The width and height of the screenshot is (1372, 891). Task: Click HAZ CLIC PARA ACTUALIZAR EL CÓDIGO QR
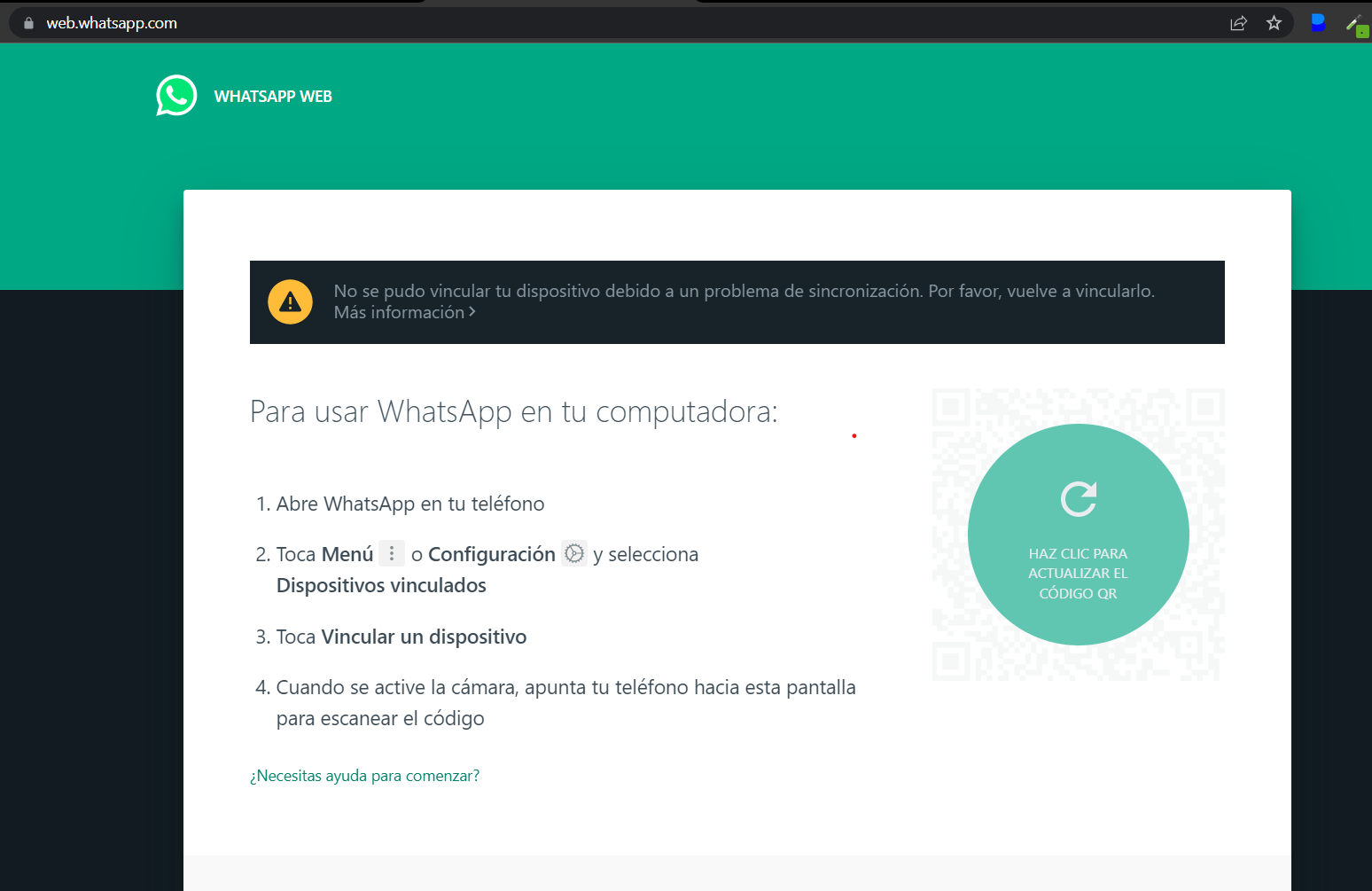[x=1079, y=535]
